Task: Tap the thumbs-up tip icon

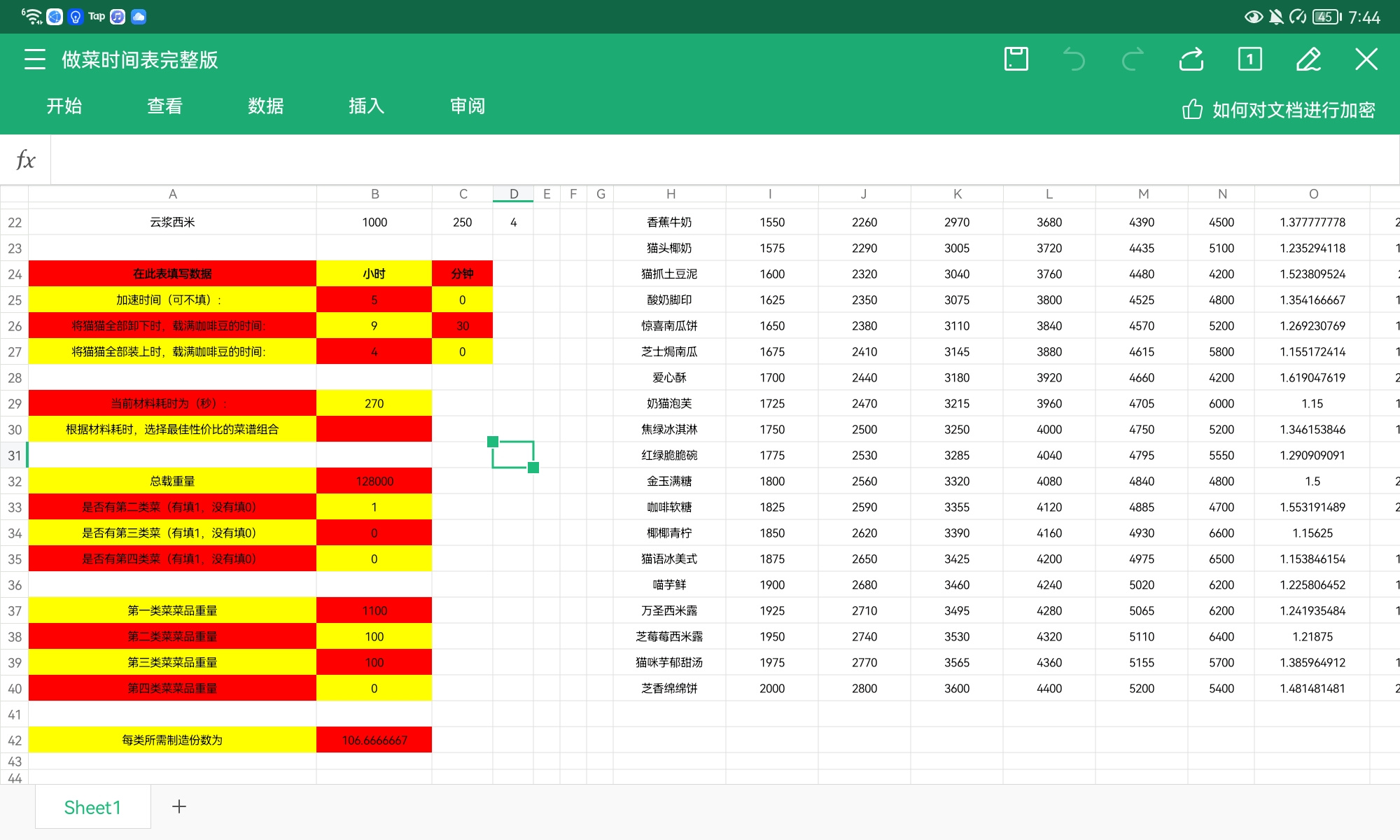Action: pos(1192,109)
